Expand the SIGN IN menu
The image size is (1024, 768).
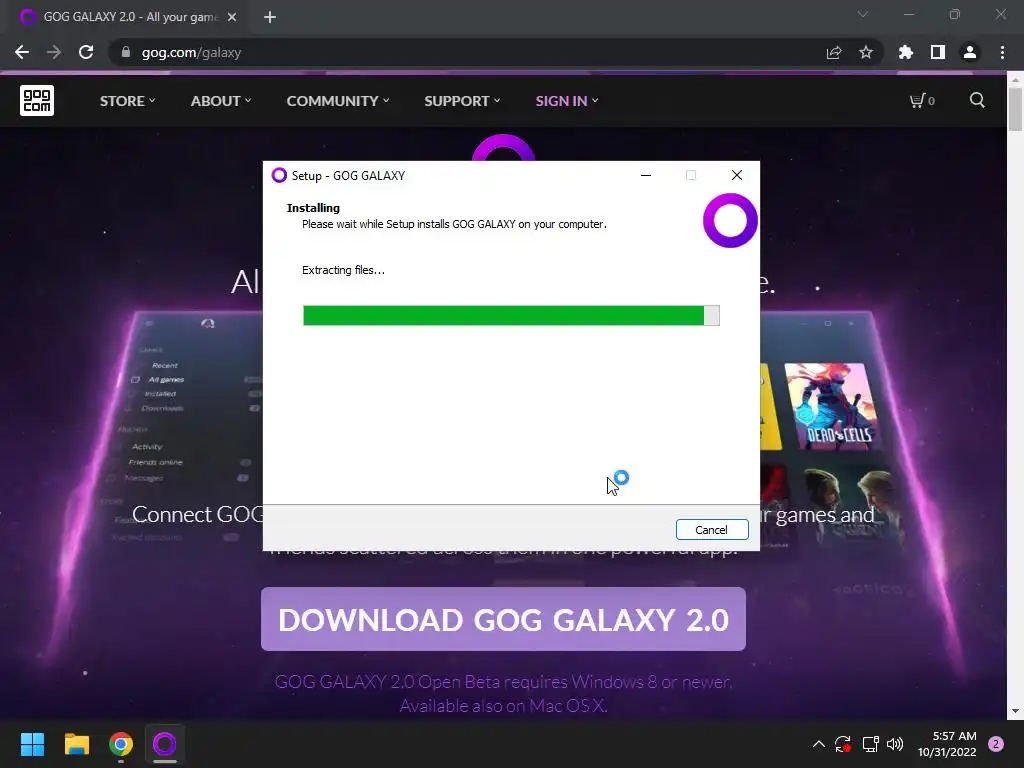coord(567,101)
